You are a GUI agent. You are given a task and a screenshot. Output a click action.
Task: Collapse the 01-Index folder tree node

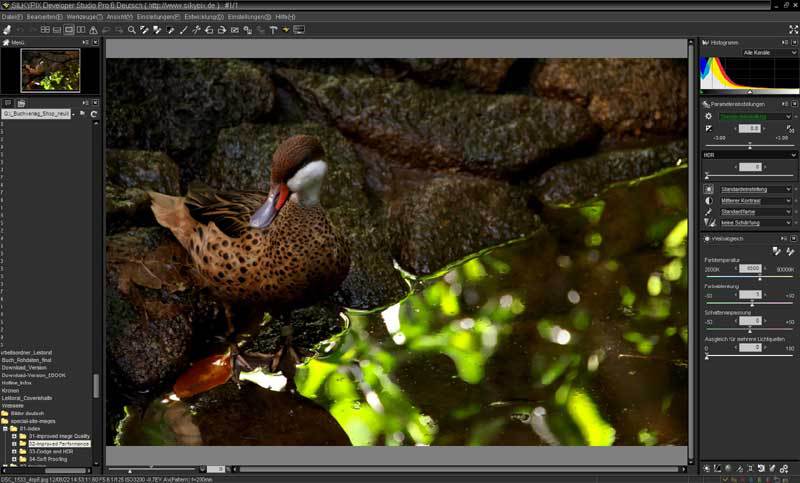click(6, 429)
